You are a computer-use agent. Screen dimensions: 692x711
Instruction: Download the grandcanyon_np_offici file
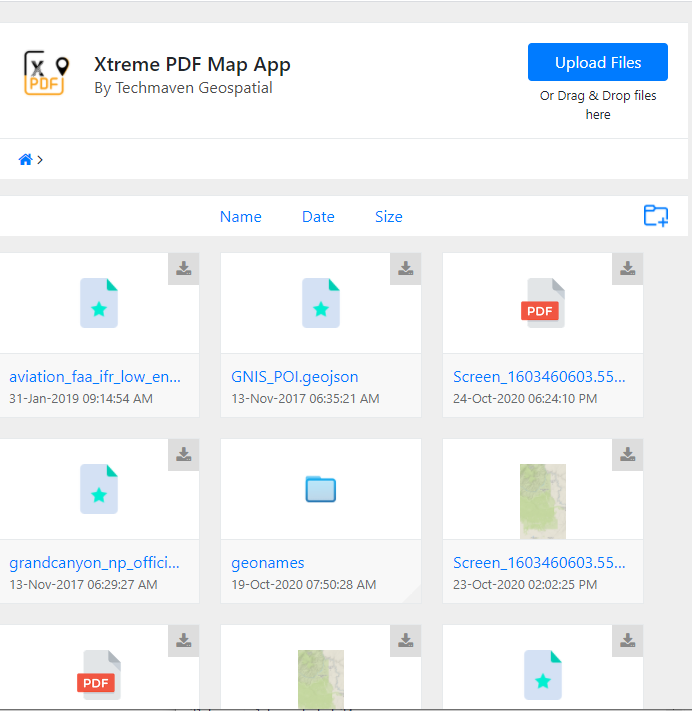point(184,454)
